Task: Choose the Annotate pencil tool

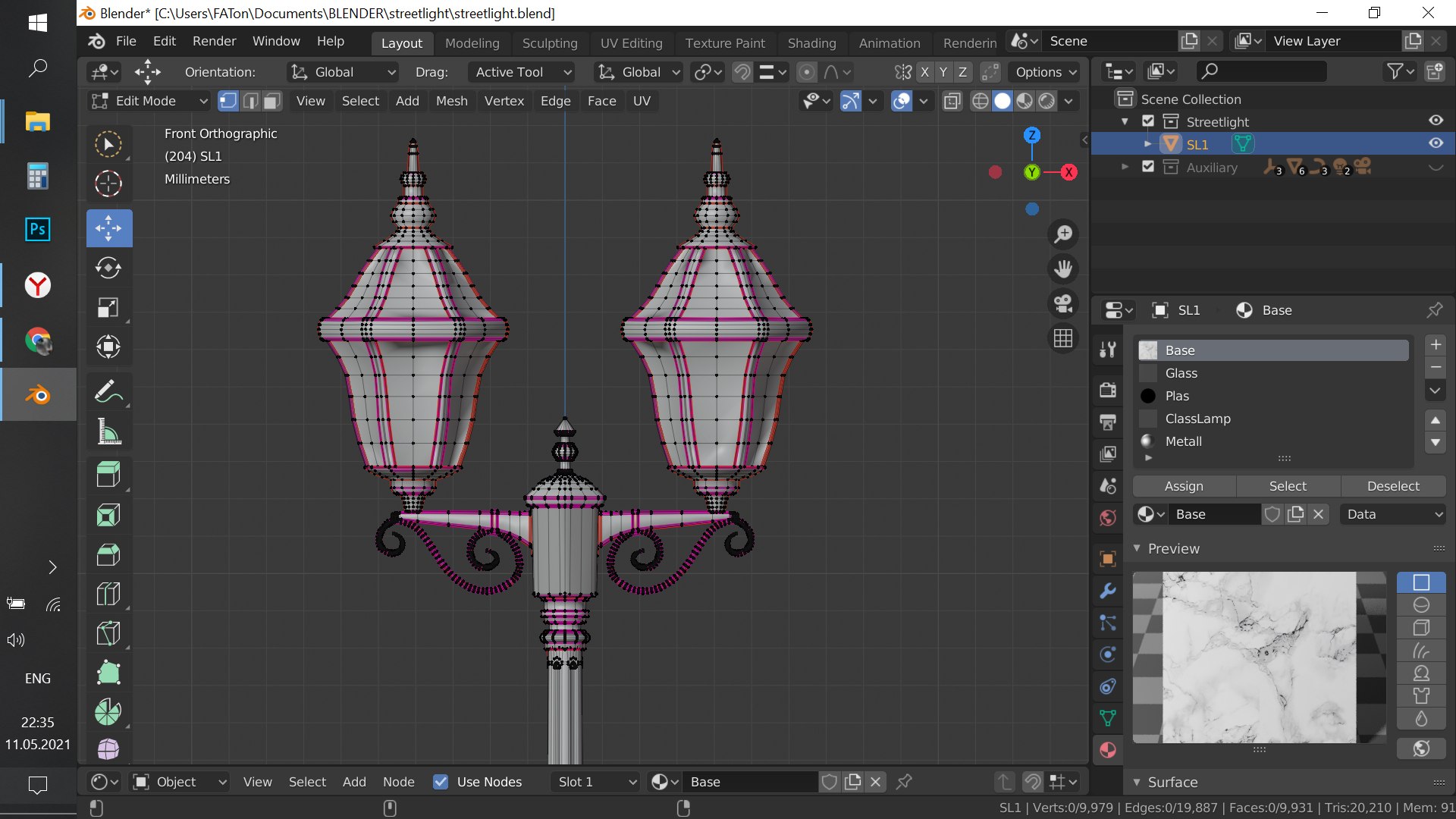Action: pos(108,392)
